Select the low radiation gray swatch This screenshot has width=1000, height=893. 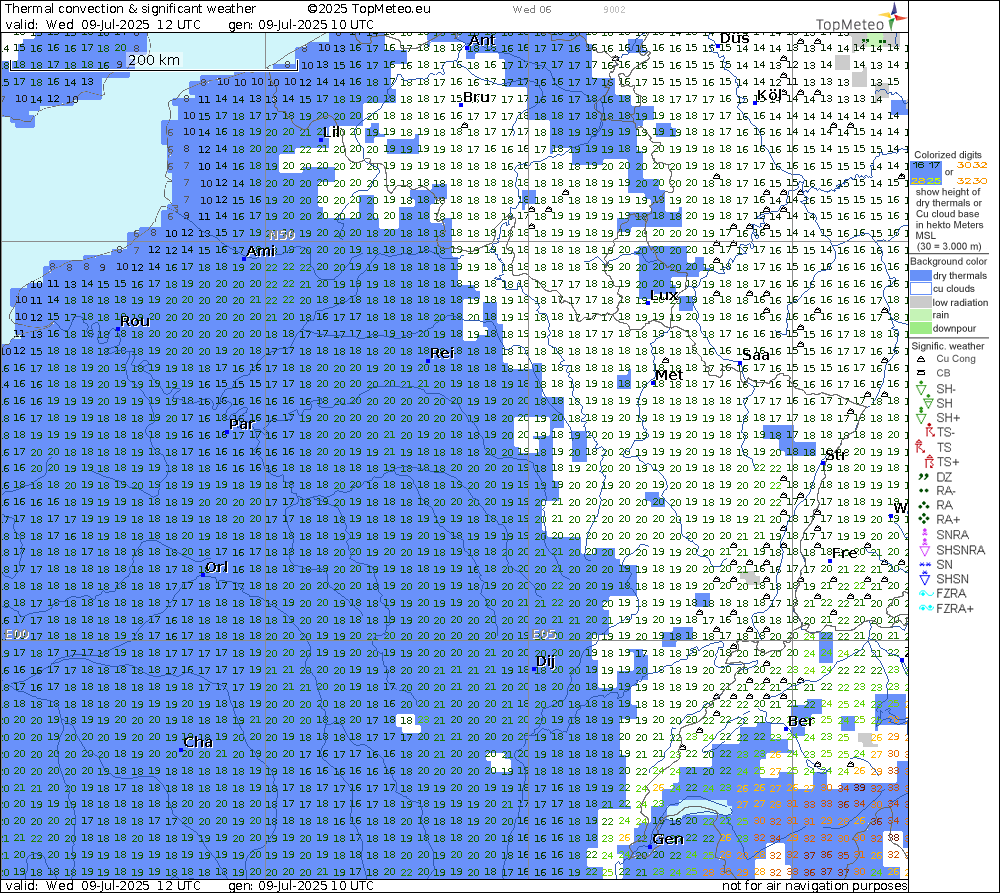pyautogui.click(x=920, y=302)
